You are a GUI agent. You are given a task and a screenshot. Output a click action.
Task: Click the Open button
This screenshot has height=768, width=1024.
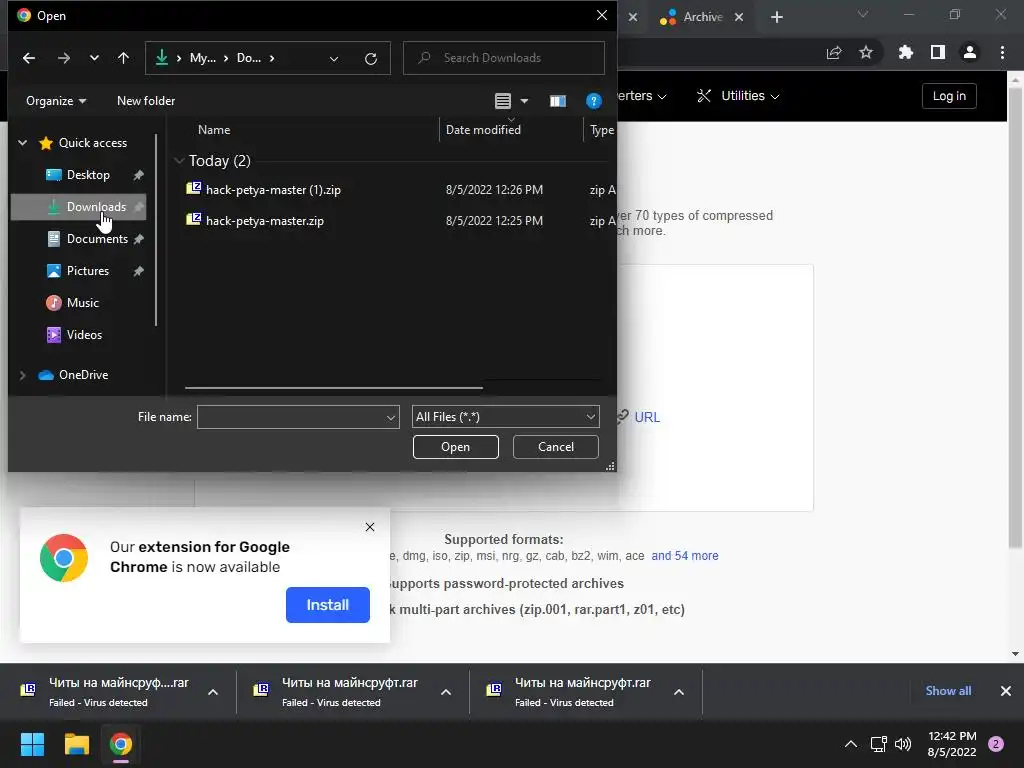pos(456,447)
